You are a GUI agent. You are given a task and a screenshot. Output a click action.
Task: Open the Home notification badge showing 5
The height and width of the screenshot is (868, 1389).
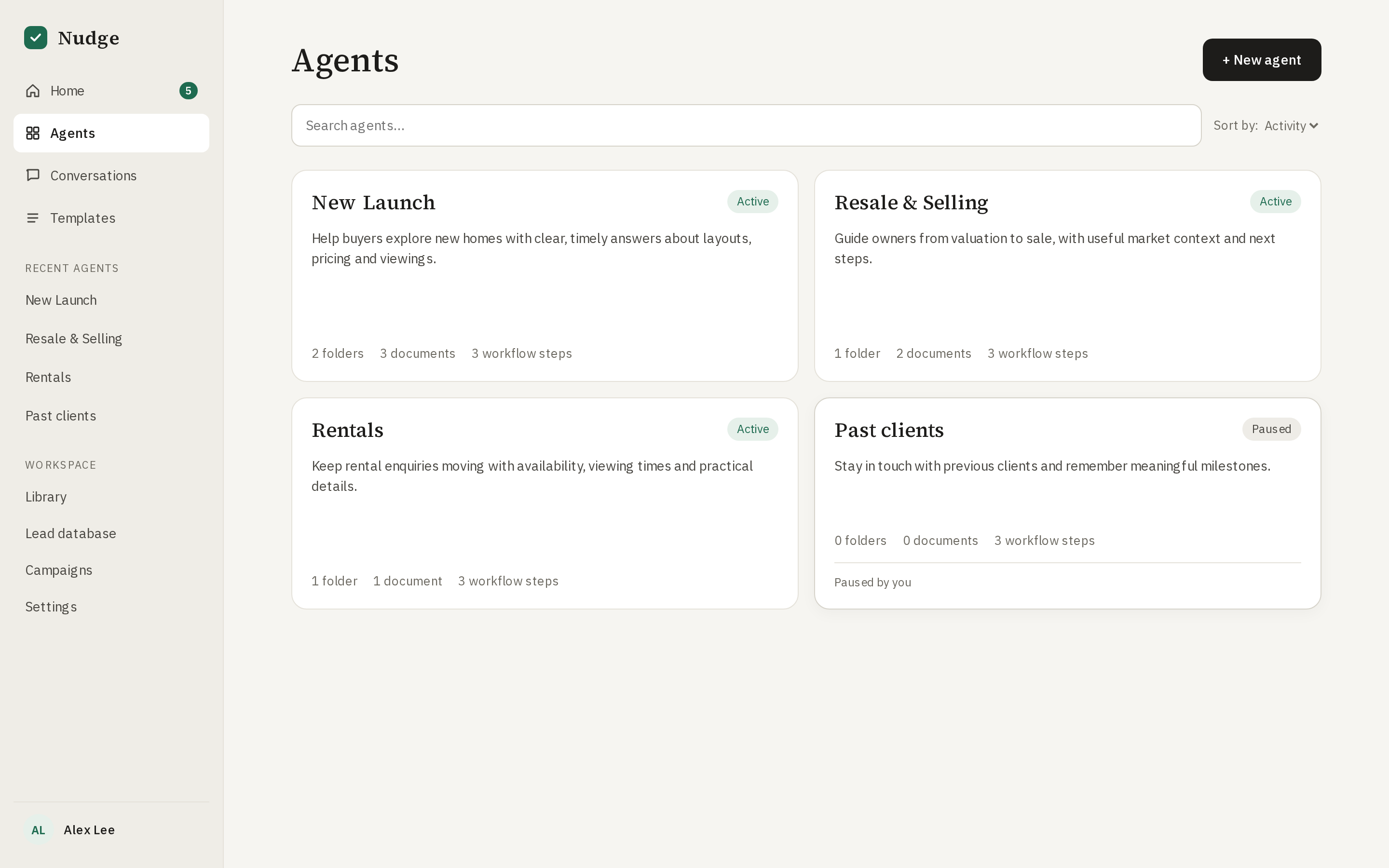(x=188, y=91)
